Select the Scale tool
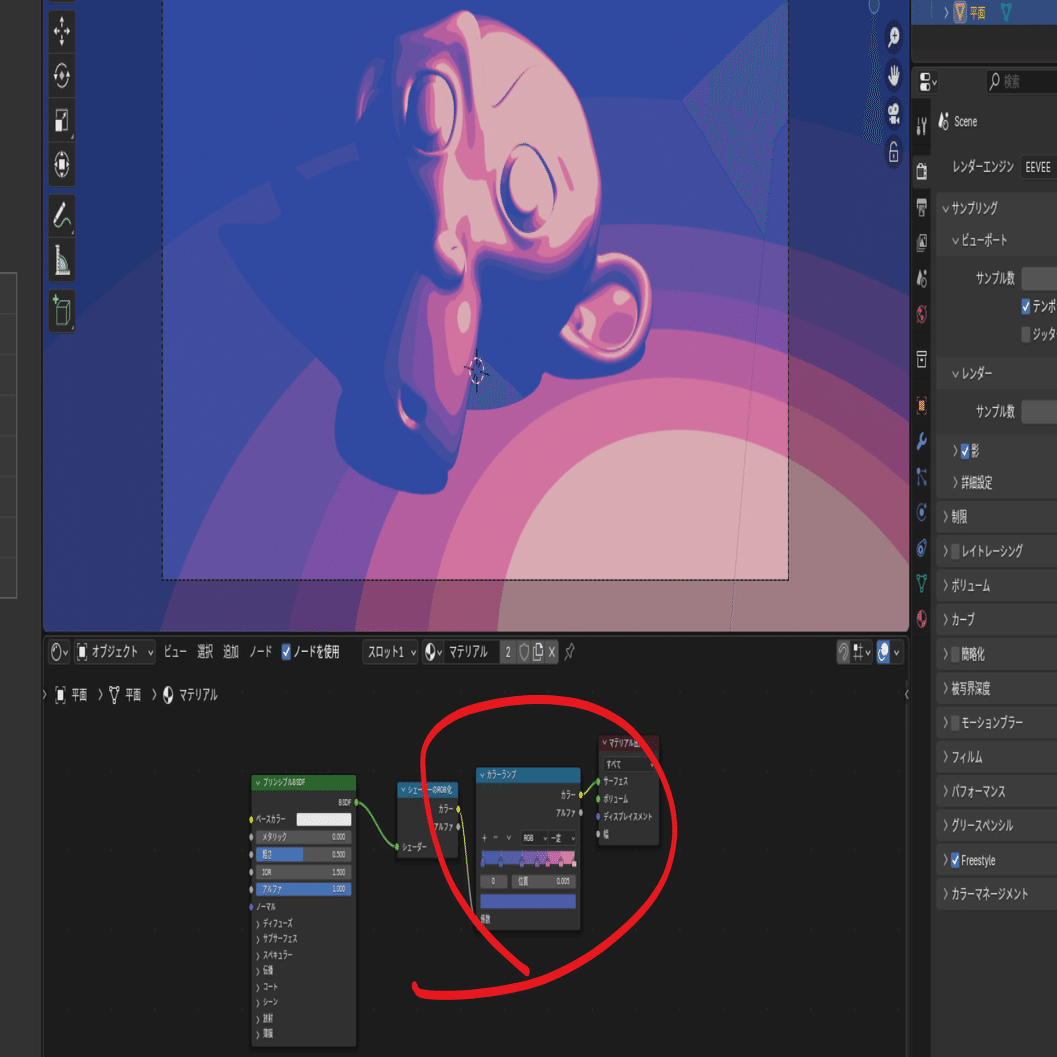This screenshot has width=1057, height=1057. pyautogui.click(x=61, y=121)
